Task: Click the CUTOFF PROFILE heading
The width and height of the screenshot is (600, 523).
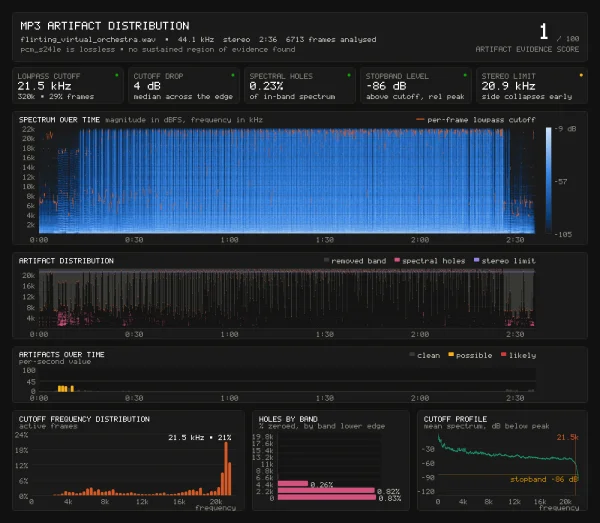Action: [455, 419]
